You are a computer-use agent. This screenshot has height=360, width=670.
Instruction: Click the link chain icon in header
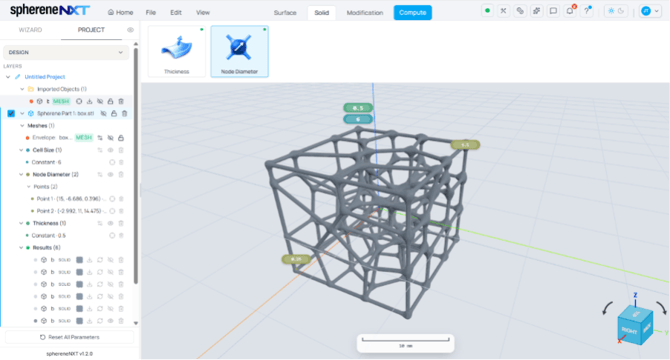[x=520, y=11]
